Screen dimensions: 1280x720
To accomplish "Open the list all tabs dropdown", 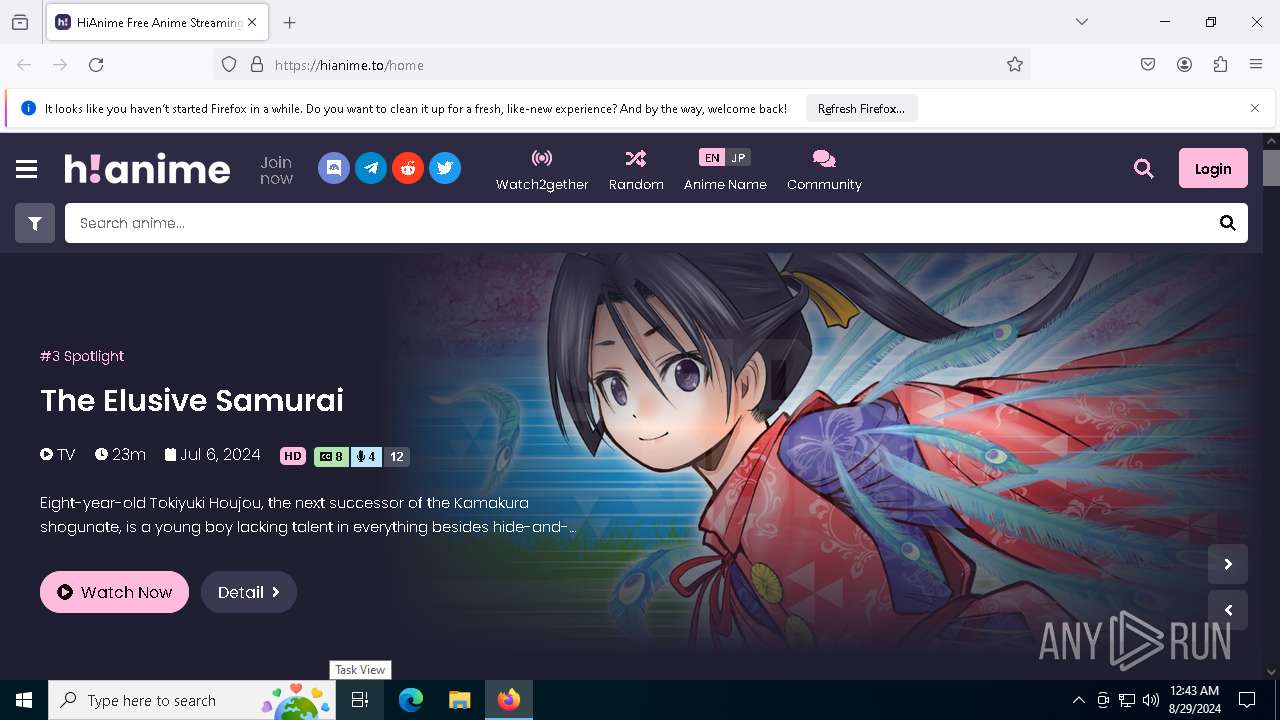I will (1082, 22).
